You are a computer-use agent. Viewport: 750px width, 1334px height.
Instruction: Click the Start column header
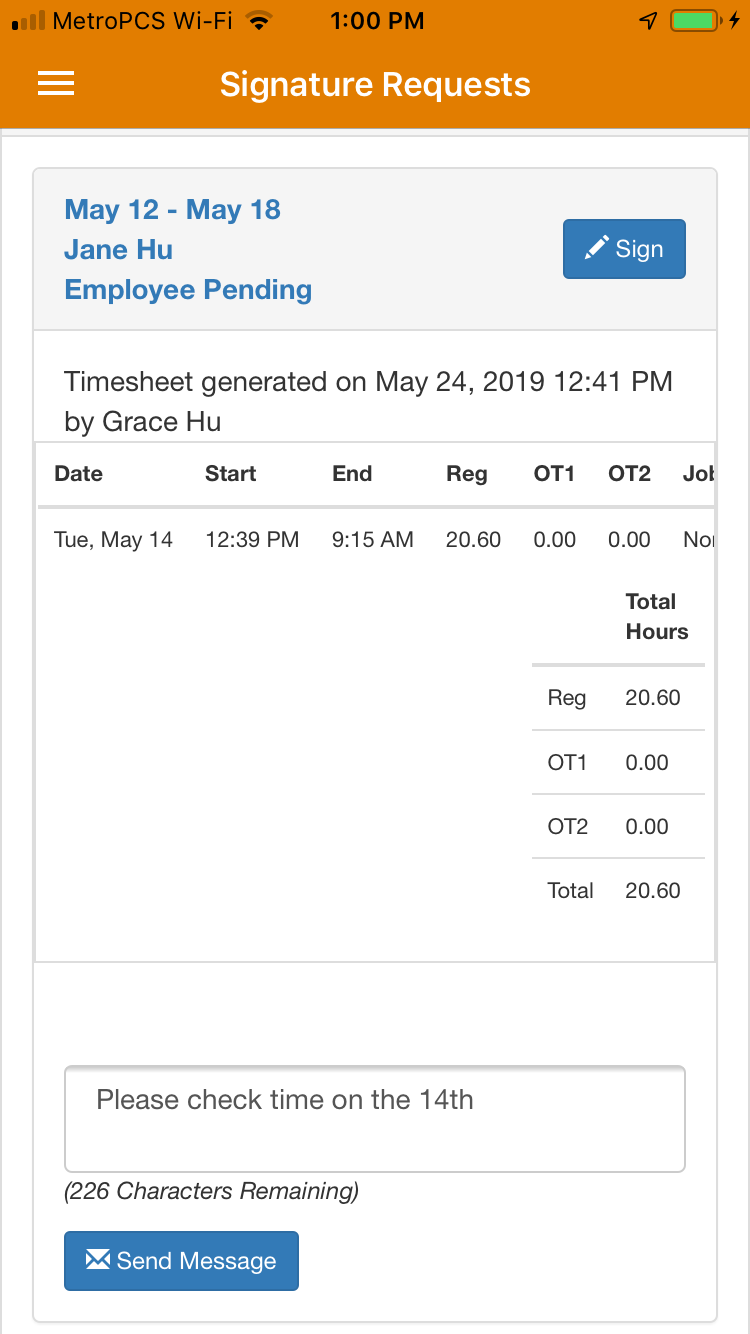coord(230,474)
